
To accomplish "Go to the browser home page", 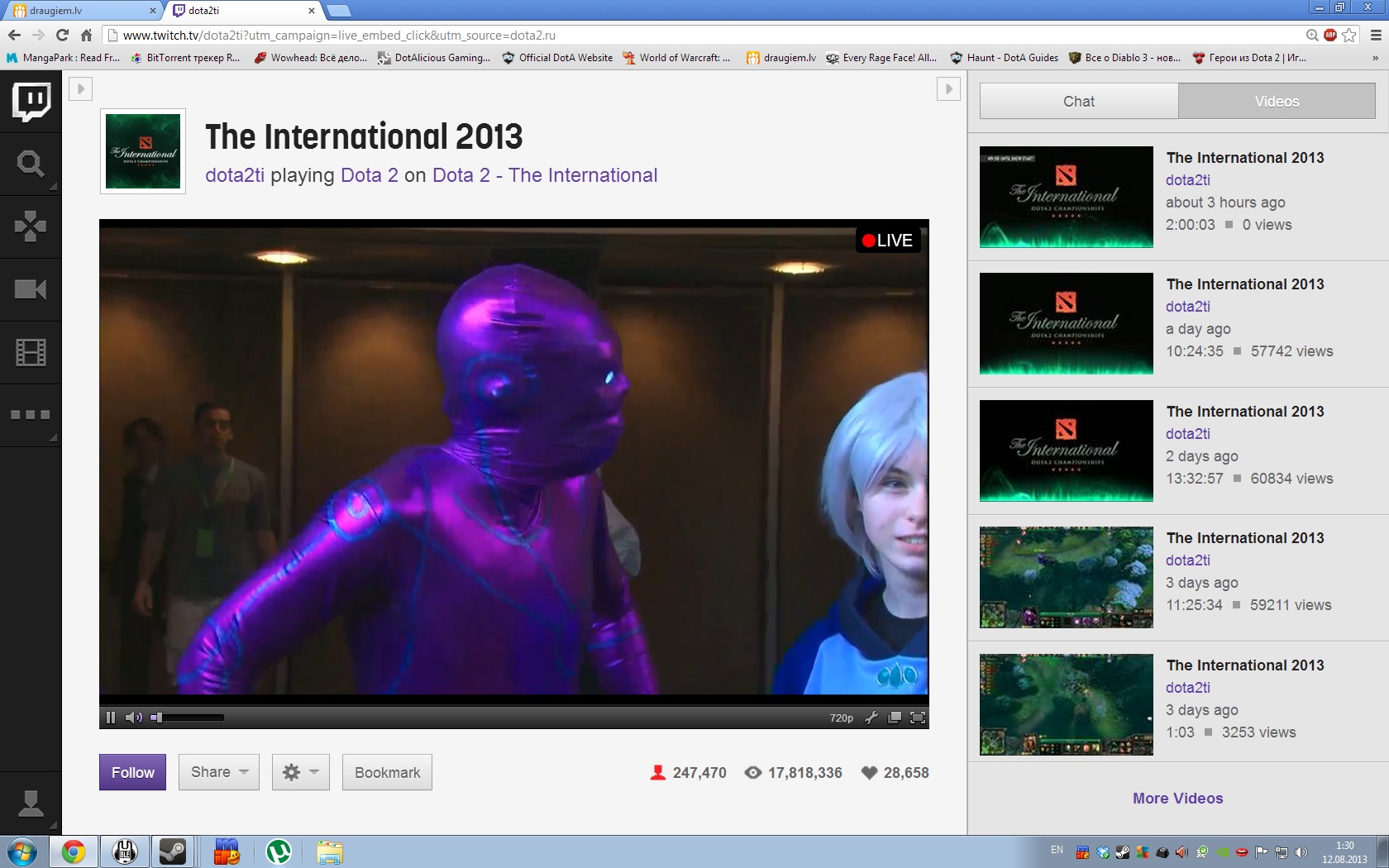I will click(86, 35).
